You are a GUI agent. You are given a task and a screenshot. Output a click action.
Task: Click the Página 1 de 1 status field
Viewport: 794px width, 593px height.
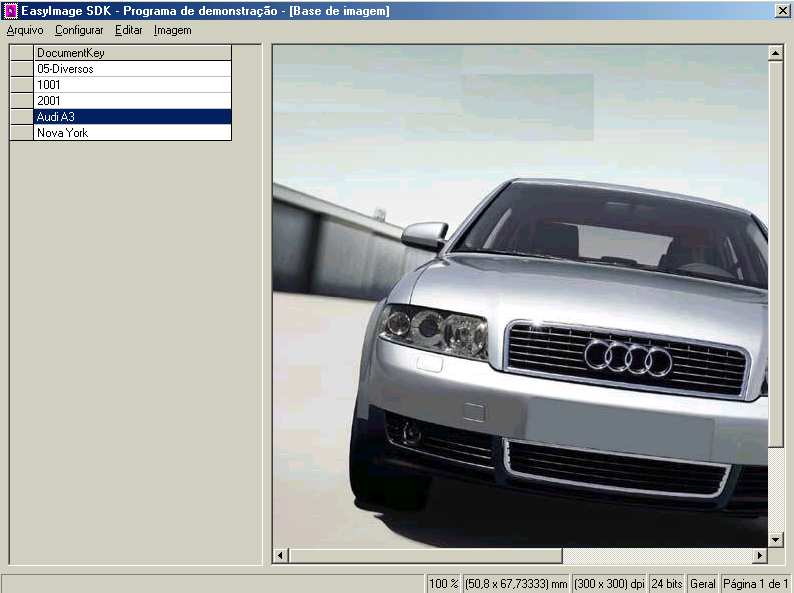756,584
